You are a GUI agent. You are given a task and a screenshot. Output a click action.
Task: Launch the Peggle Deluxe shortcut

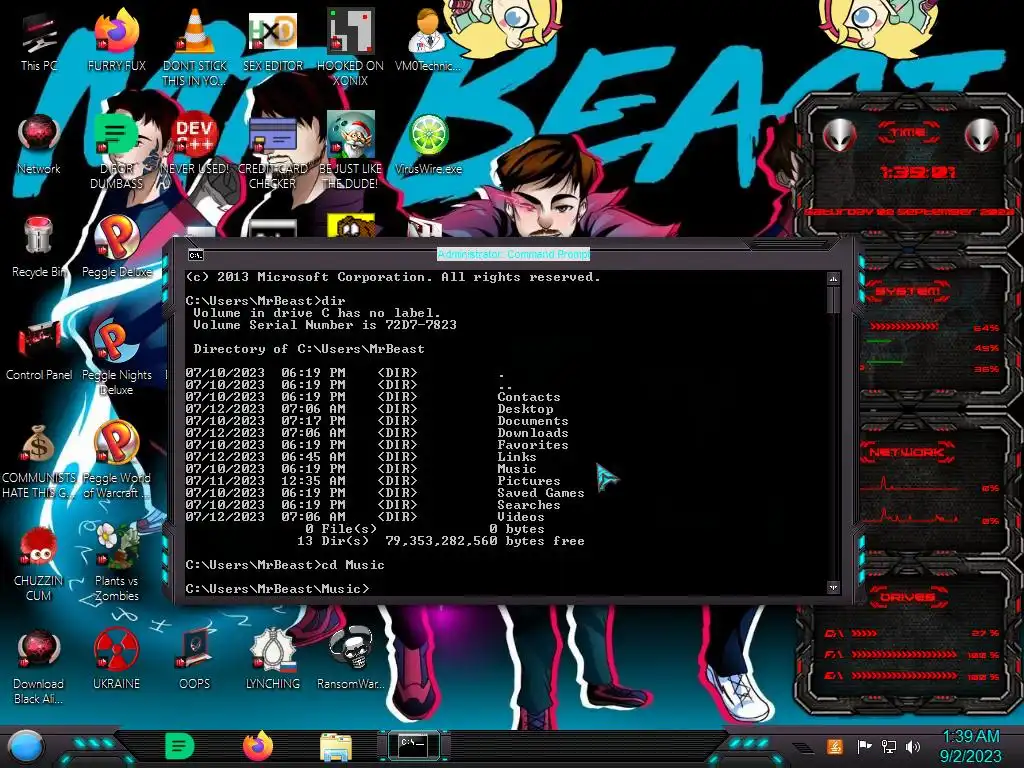coord(116,247)
